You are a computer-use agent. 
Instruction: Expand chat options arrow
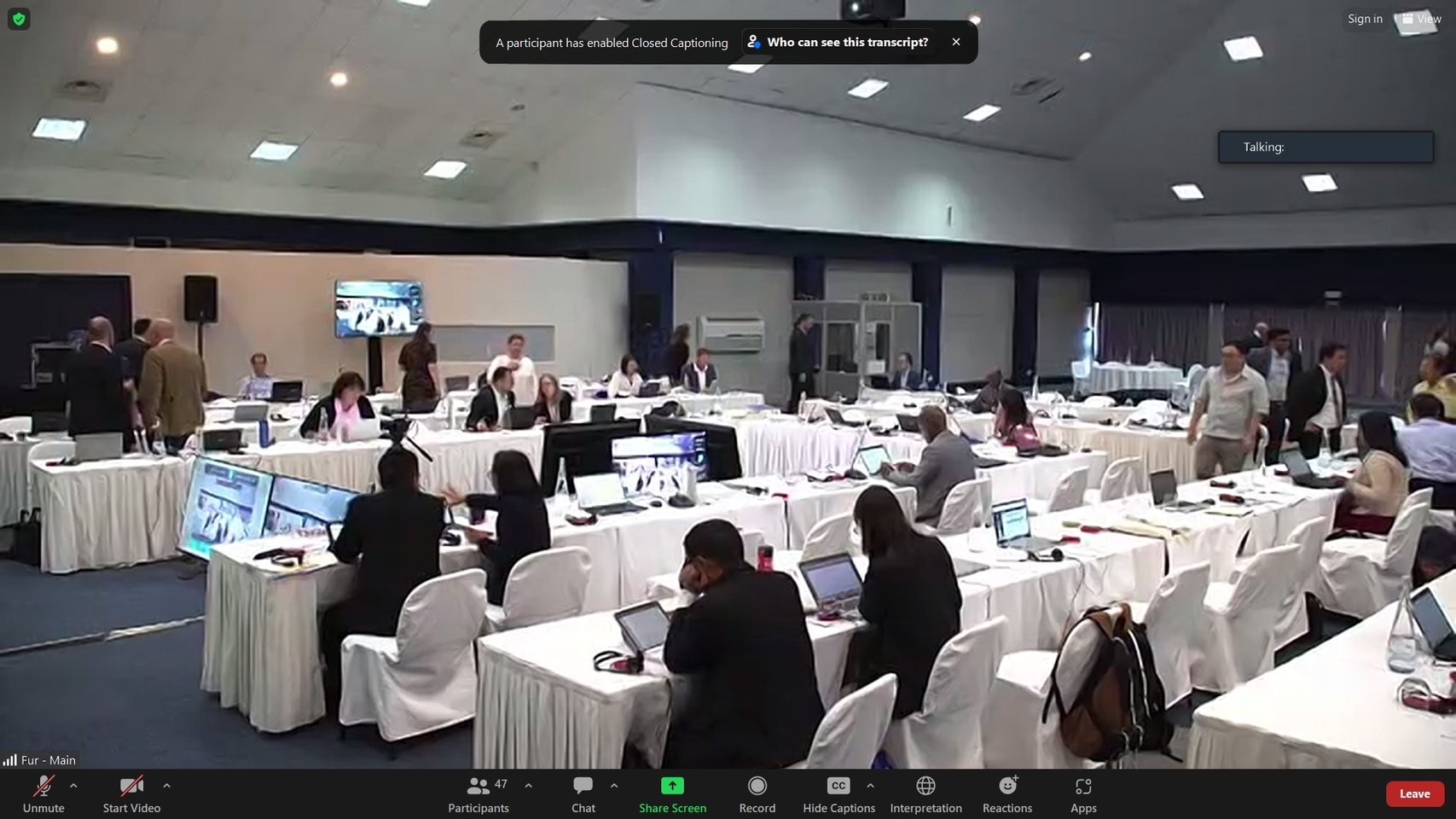click(614, 786)
